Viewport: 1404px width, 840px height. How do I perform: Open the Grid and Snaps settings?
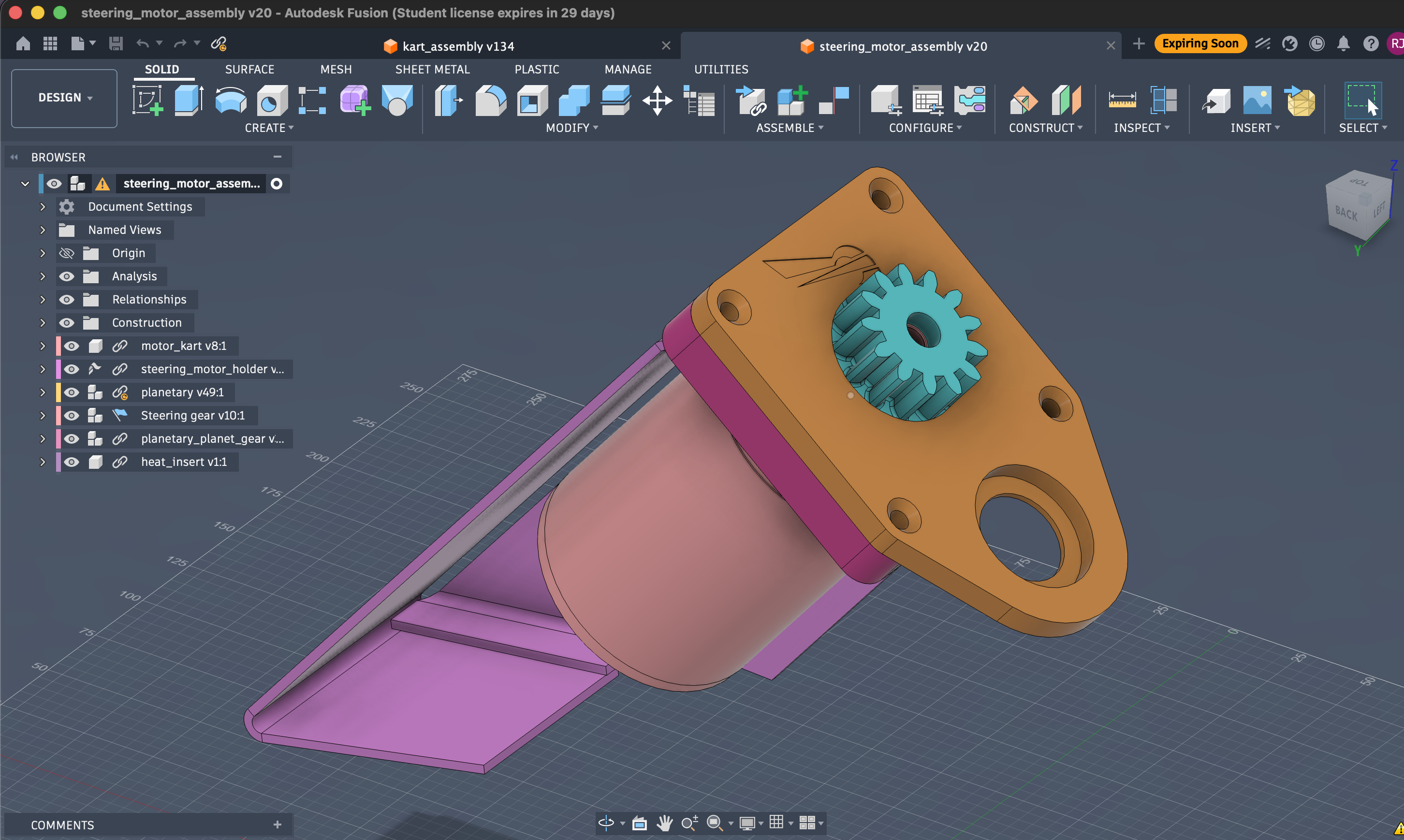776,822
